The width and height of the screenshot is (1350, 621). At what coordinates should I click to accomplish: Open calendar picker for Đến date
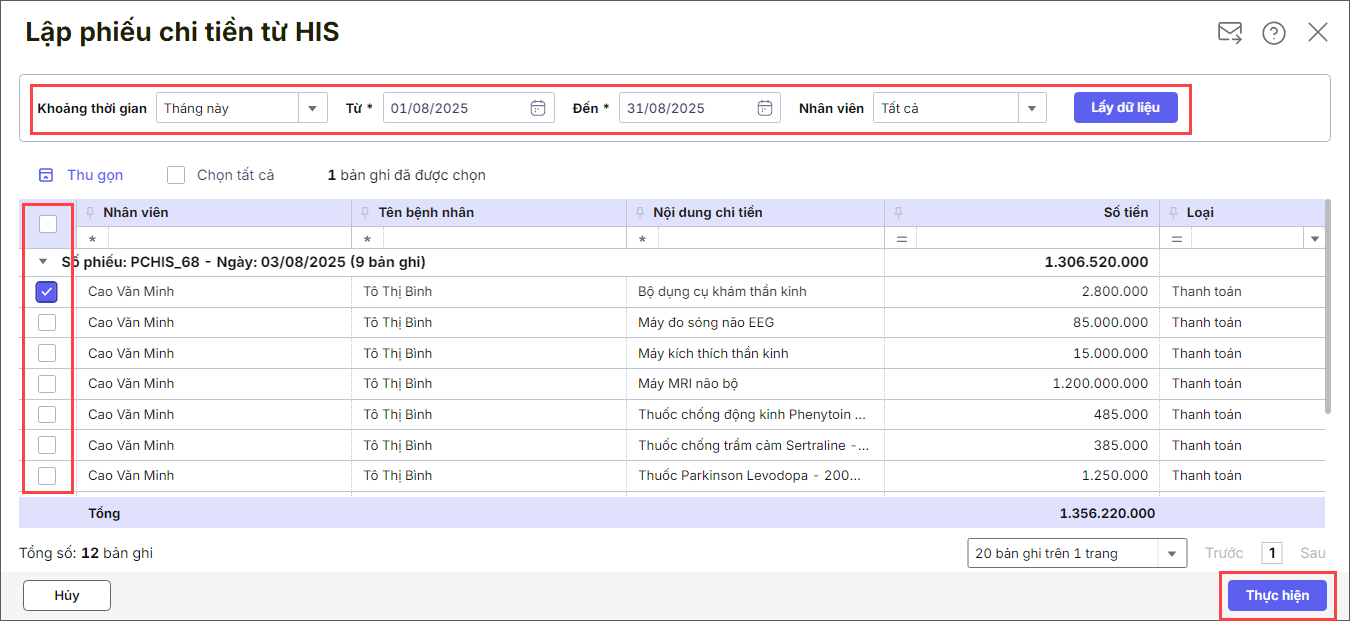point(764,108)
